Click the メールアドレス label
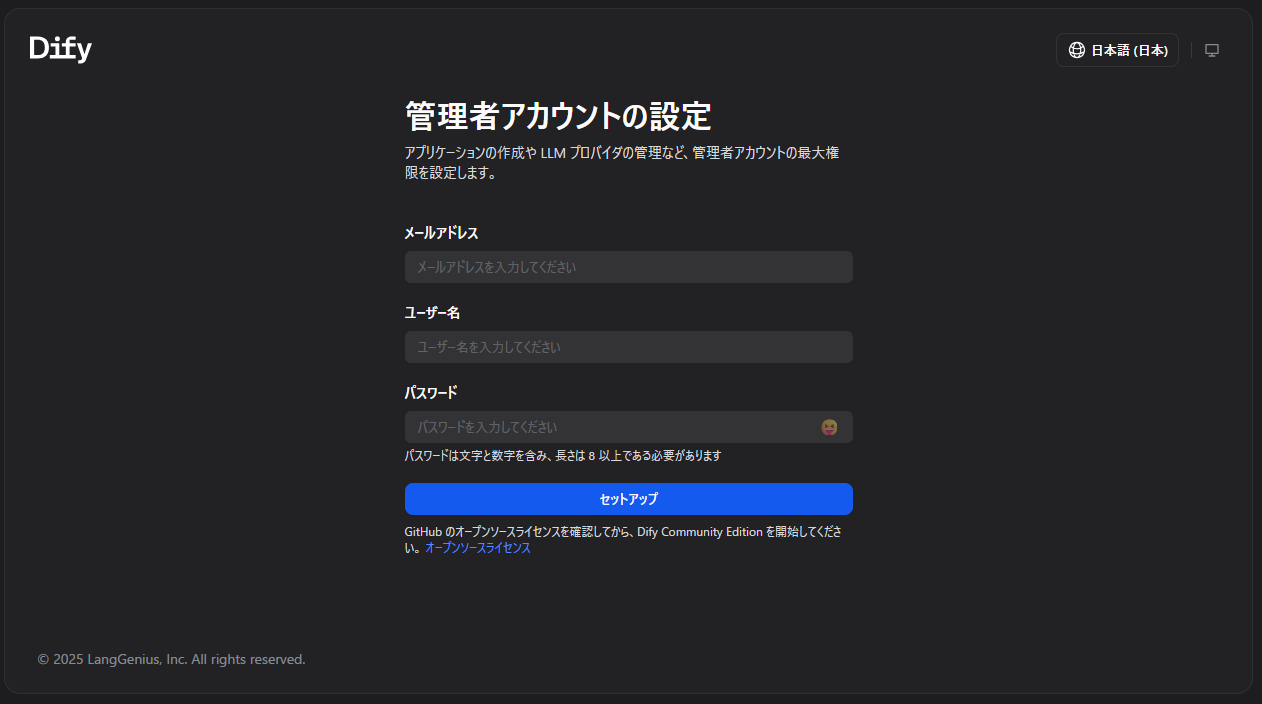 pos(441,233)
